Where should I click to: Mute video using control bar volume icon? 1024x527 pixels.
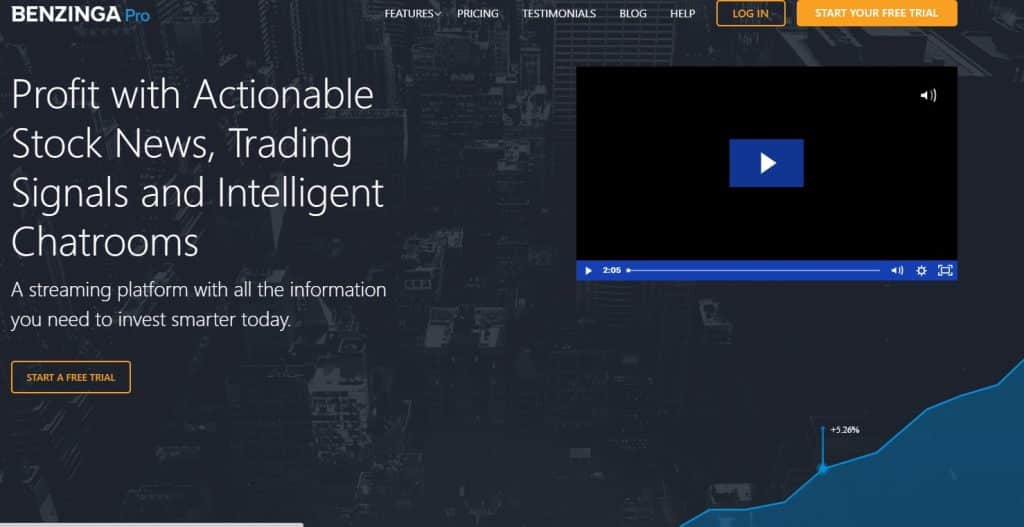point(897,270)
